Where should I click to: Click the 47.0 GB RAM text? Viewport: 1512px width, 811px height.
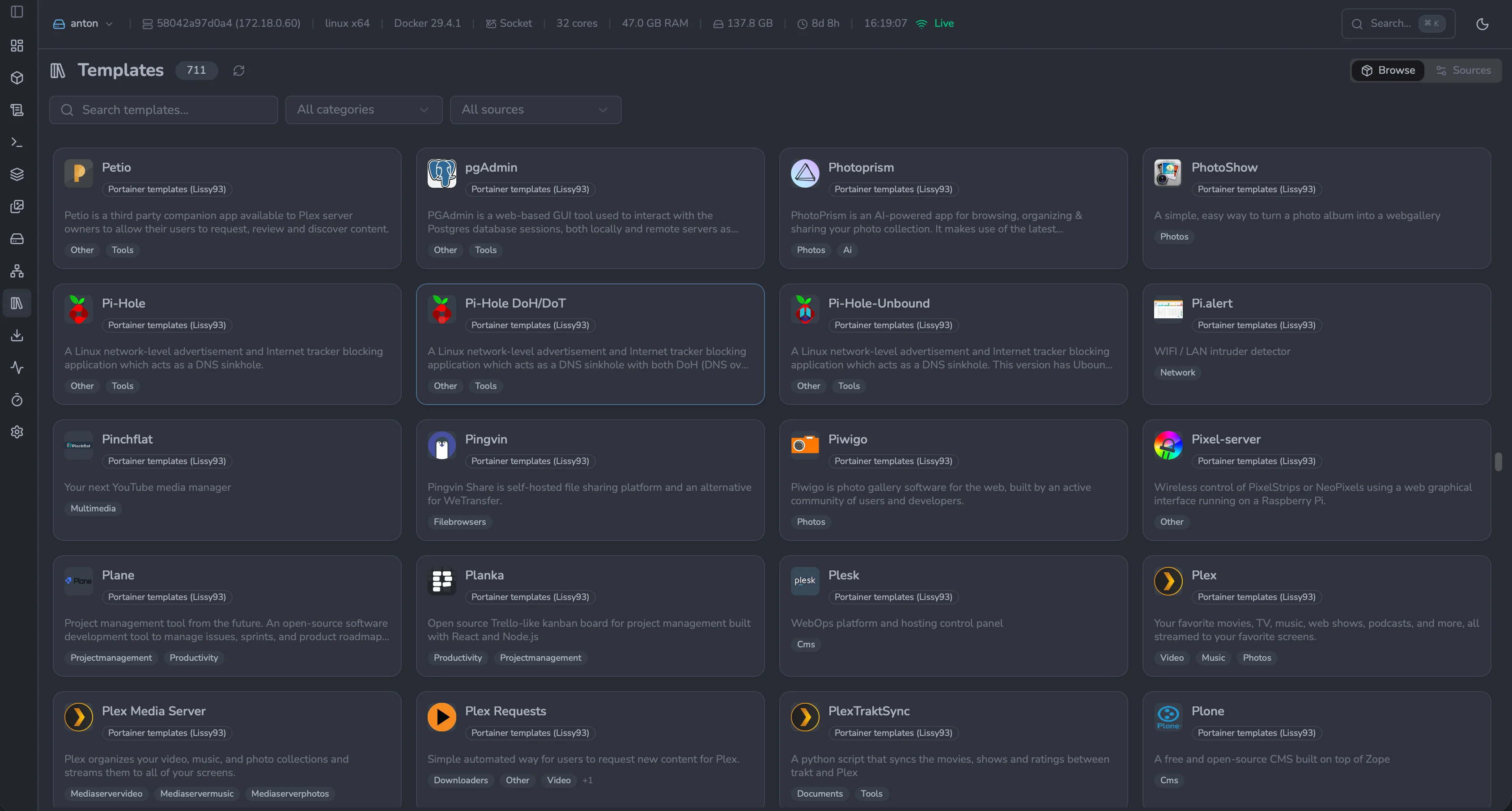coord(655,23)
